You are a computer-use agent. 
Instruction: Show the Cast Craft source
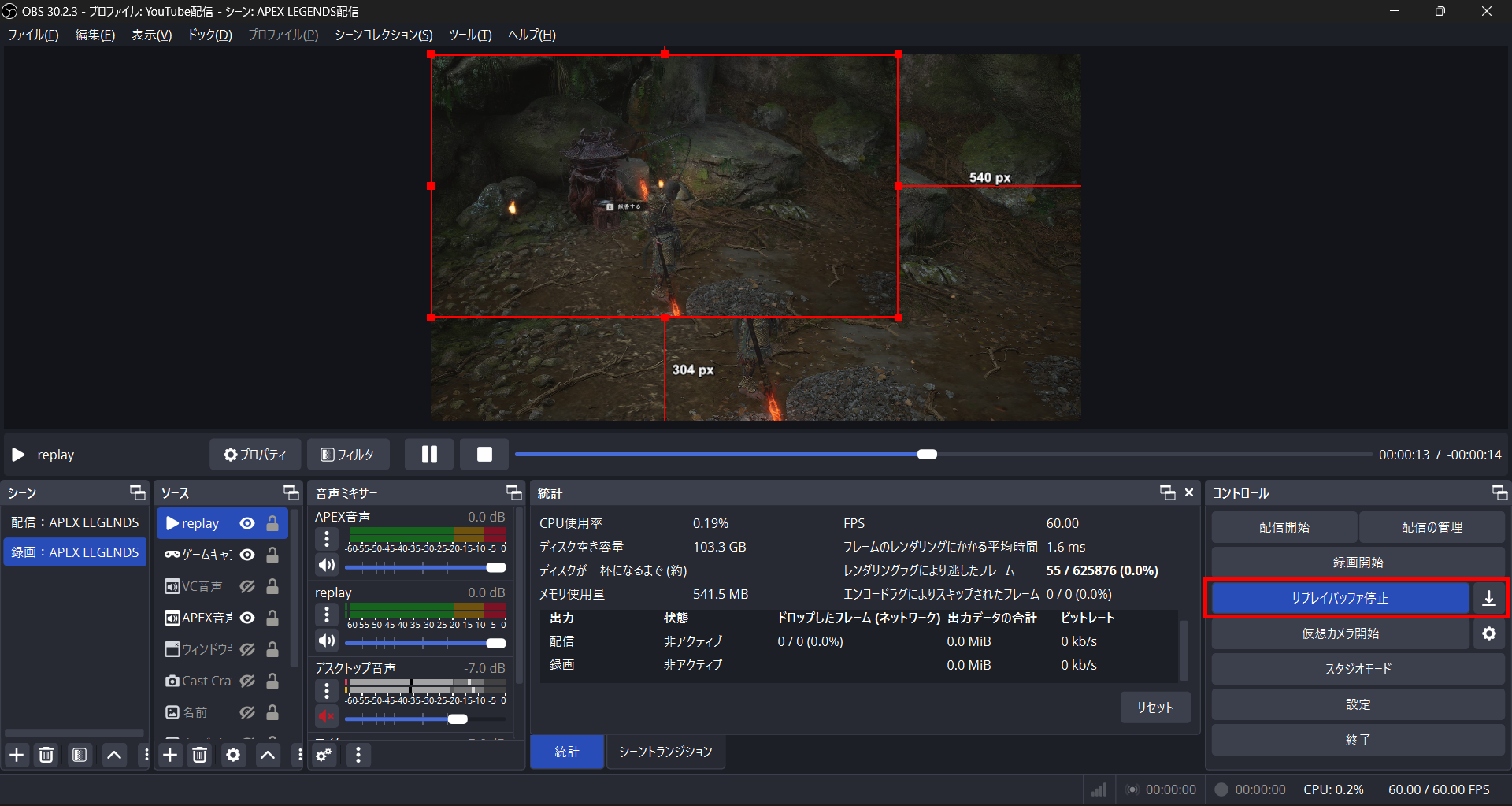[247, 681]
